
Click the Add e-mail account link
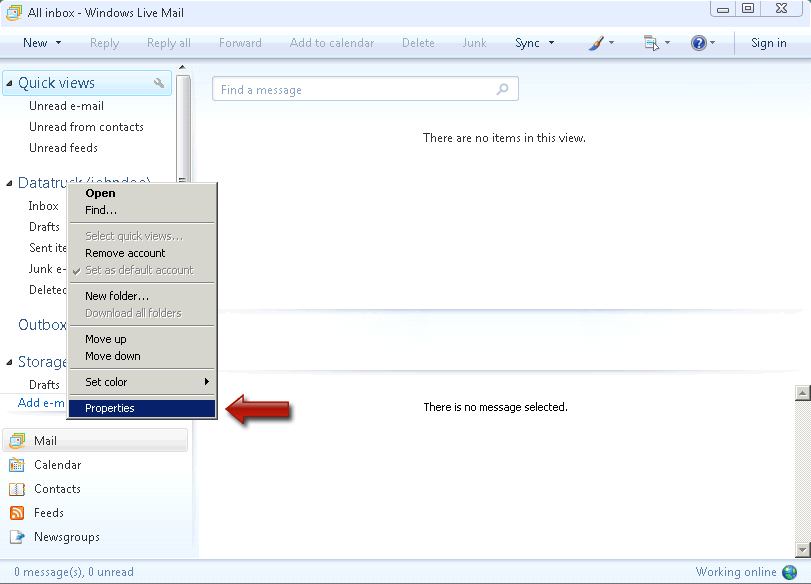point(41,403)
